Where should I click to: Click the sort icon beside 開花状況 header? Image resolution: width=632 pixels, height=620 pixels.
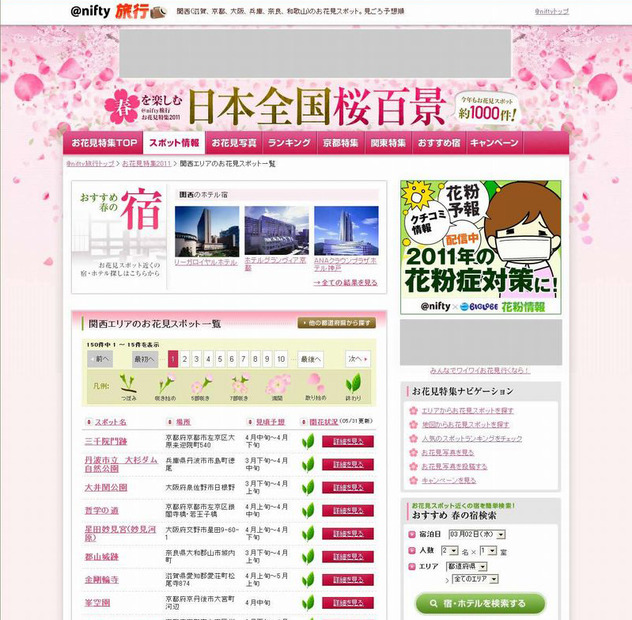tap(304, 422)
